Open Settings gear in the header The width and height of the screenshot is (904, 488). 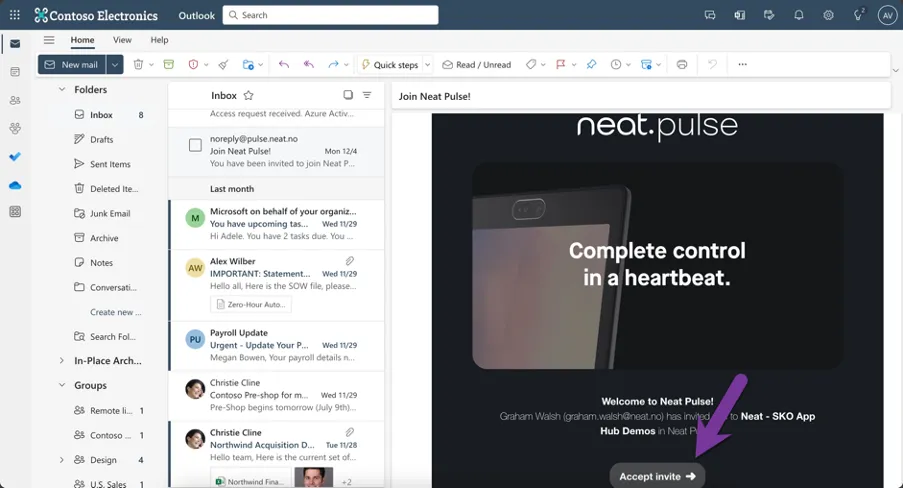[828, 15]
